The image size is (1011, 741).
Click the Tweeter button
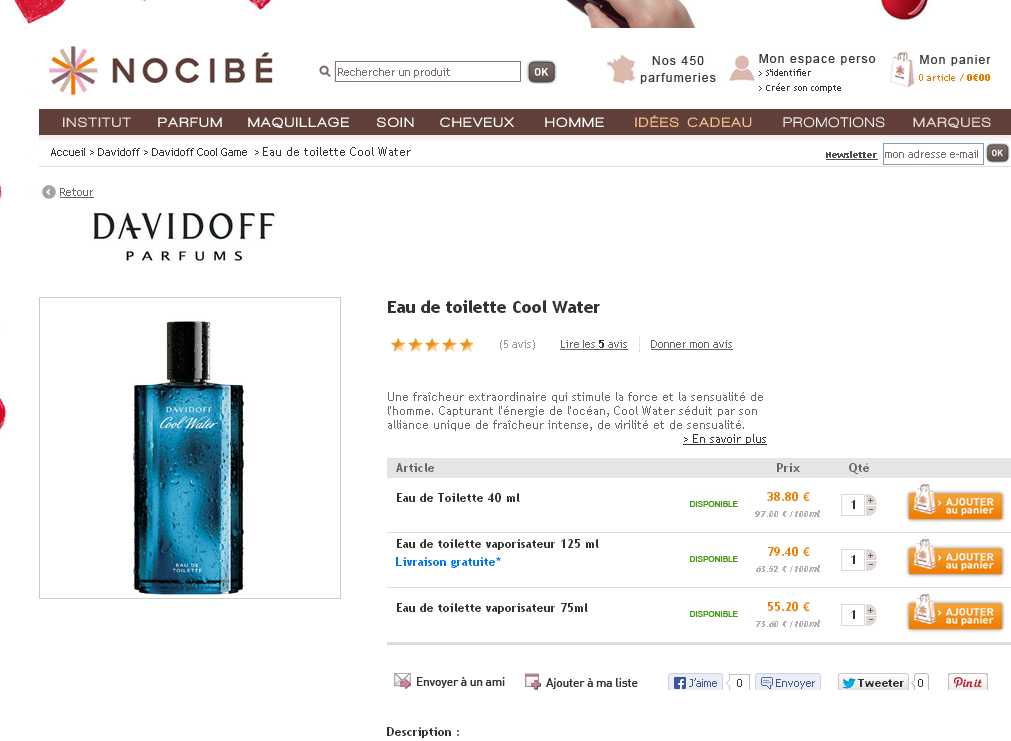tap(872, 682)
